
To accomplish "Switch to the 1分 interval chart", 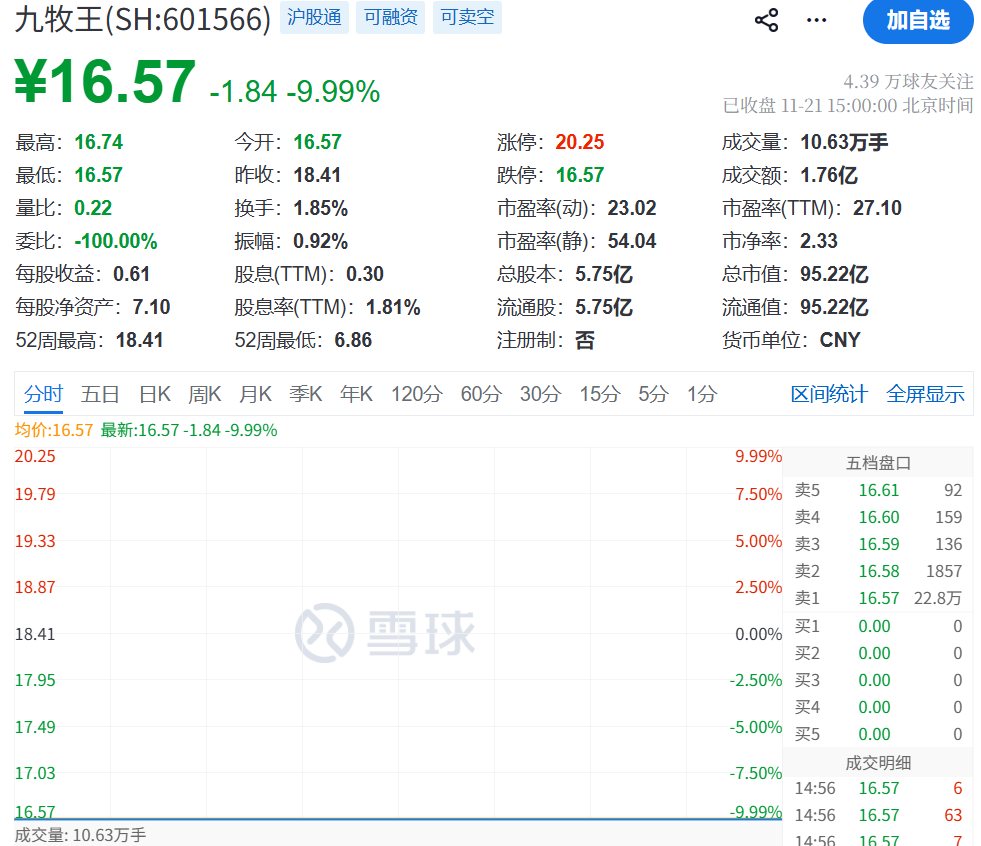I will point(702,394).
